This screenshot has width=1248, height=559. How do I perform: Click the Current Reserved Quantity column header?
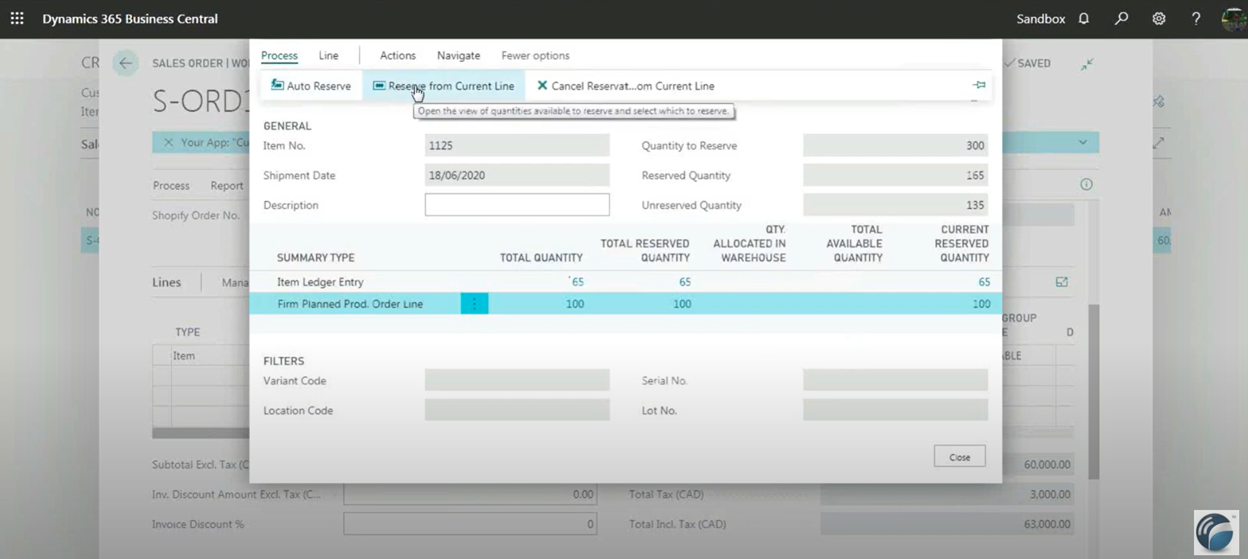pyautogui.click(x=961, y=243)
